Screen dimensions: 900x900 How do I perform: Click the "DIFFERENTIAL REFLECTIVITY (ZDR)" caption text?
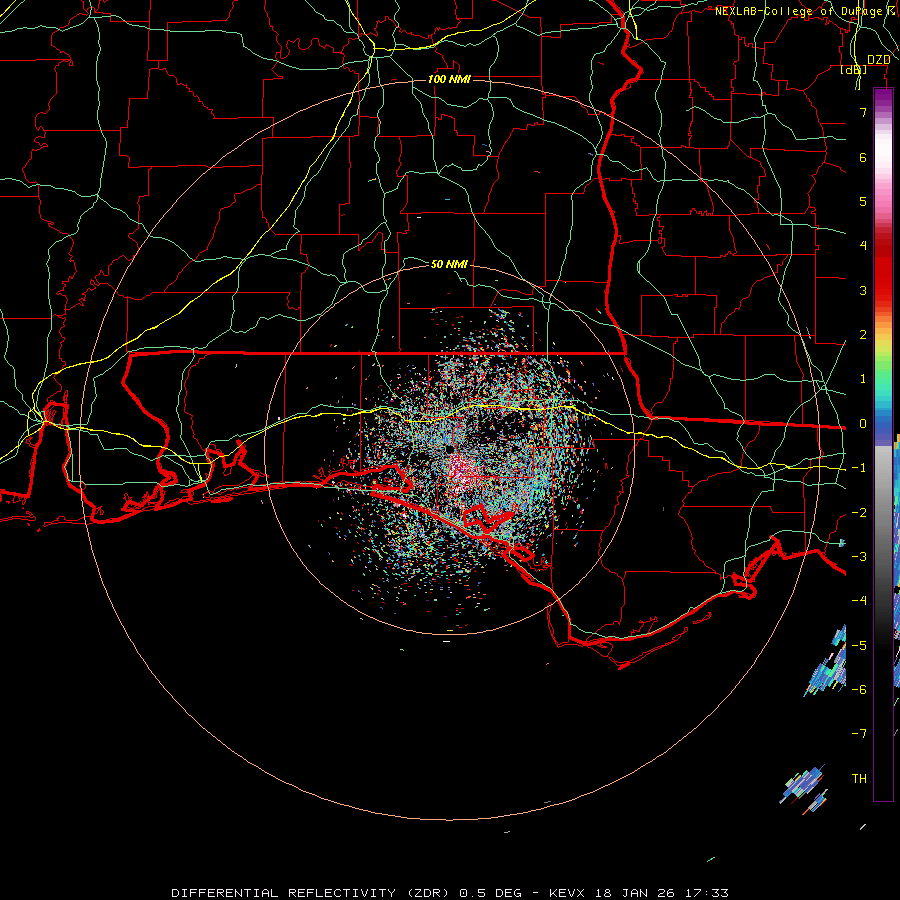(x=311, y=893)
